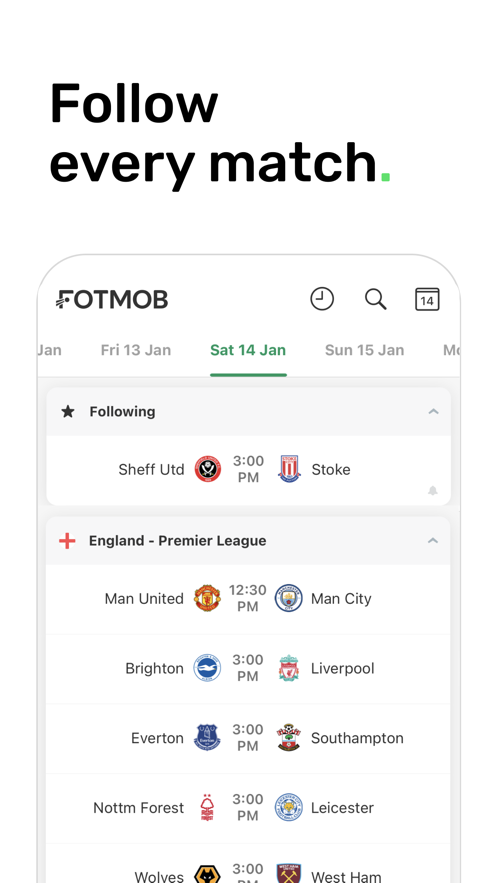Viewport: 497px width, 883px height.
Task: Tap the search magnifier icon
Action: pos(375,299)
